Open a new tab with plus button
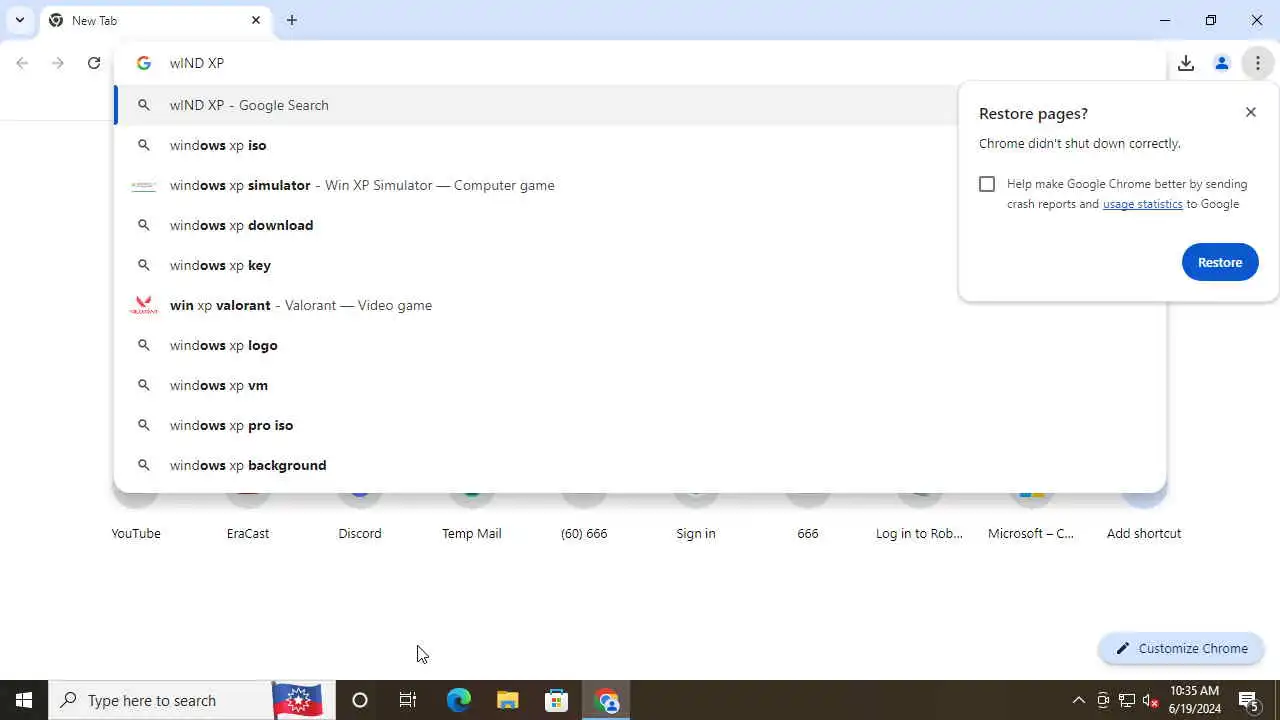The image size is (1280, 720). click(x=292, y=20)
